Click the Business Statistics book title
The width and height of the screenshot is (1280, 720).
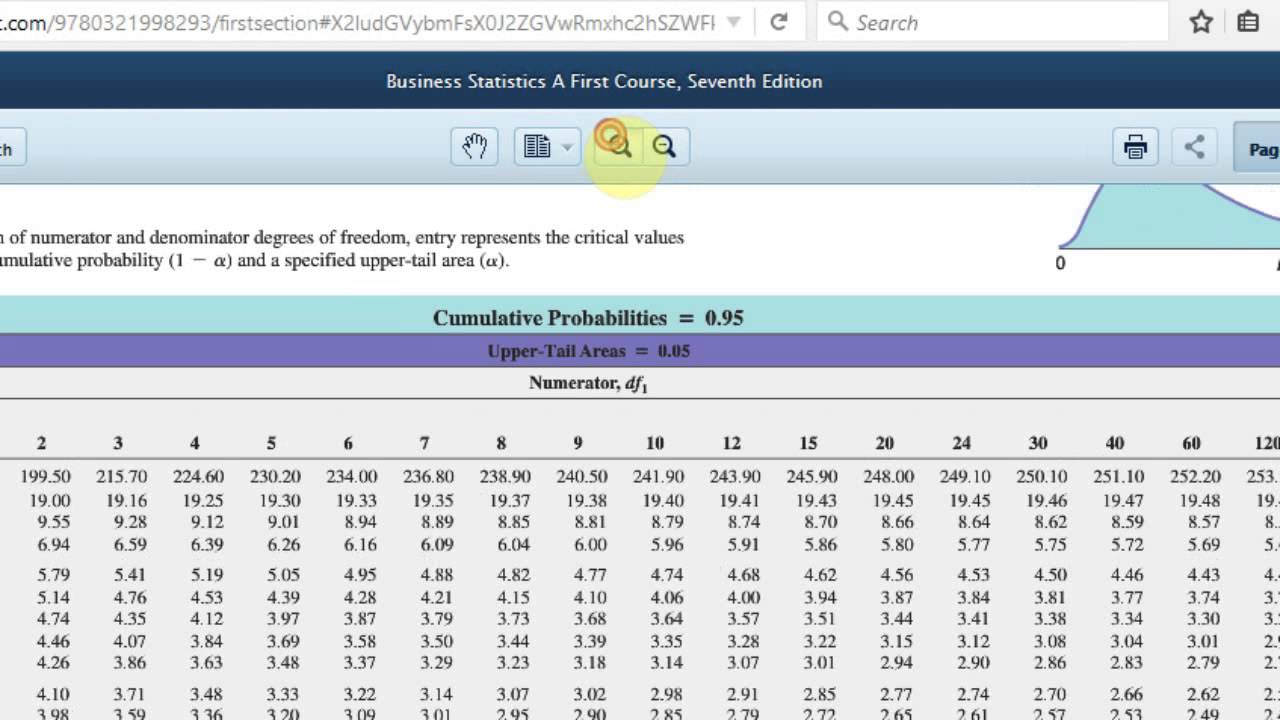tap(604, 81)
